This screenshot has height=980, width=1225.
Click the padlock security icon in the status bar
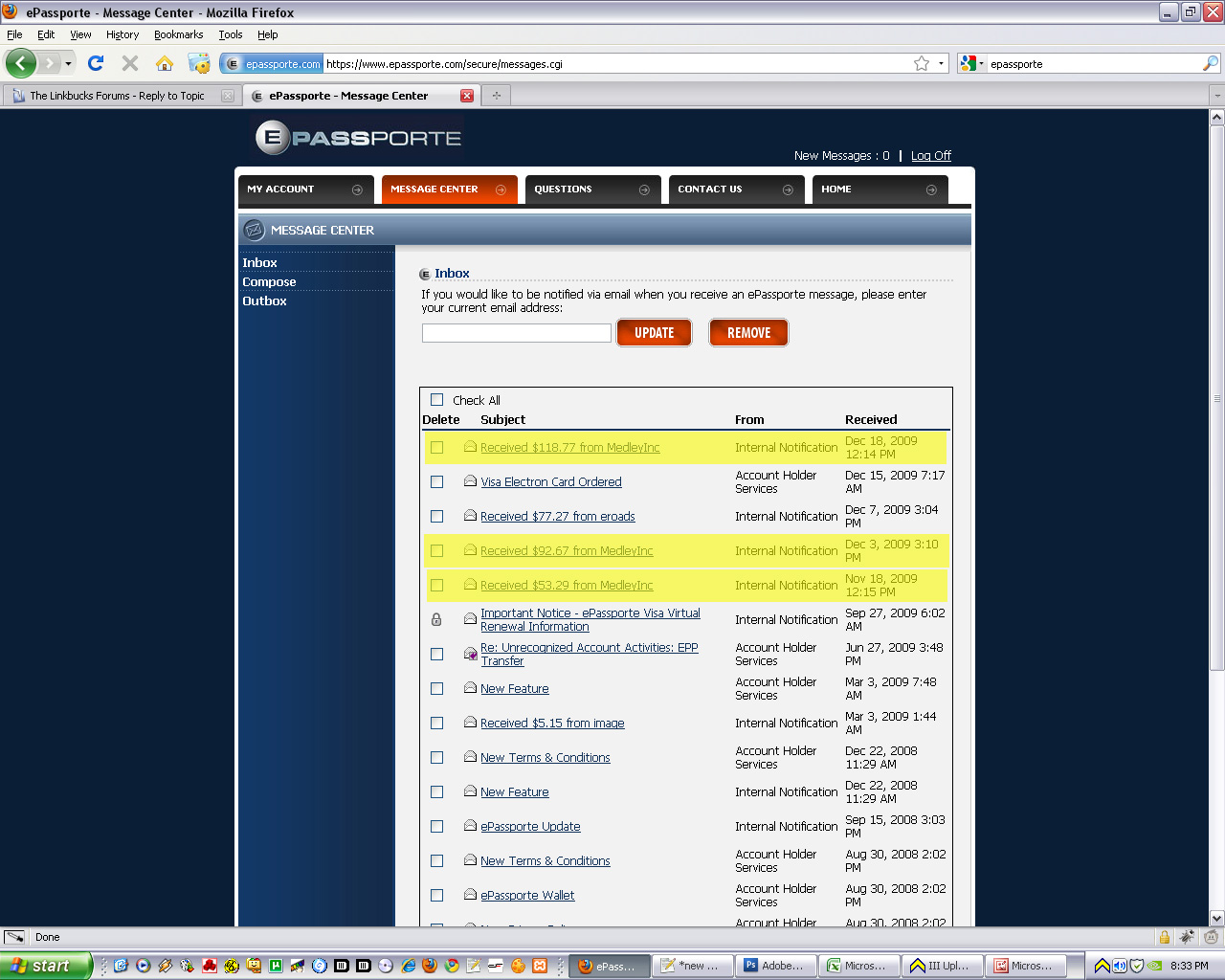click(x=1165, y=937)
